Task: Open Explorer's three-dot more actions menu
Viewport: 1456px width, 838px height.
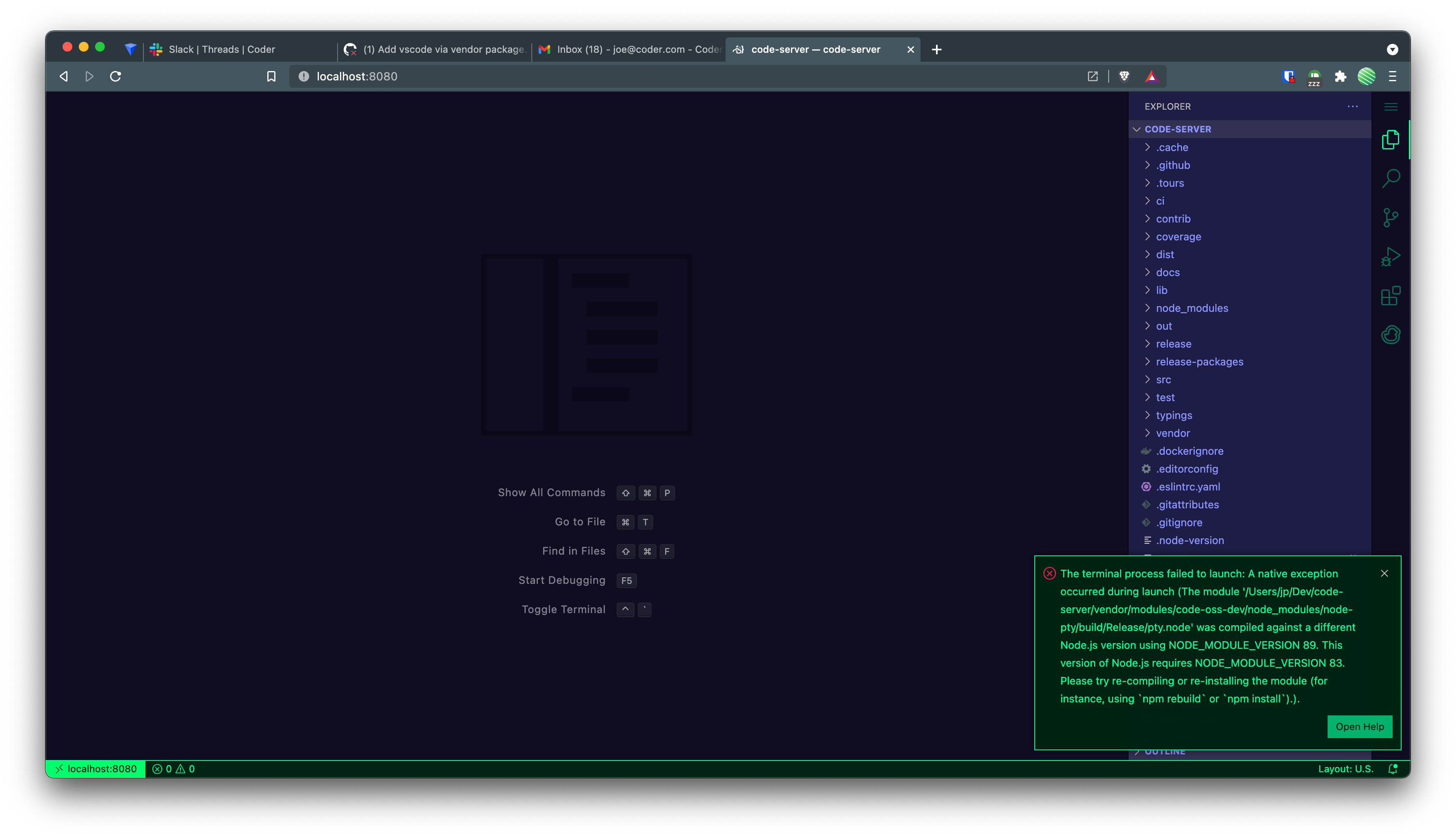Action: point(1352,106)
